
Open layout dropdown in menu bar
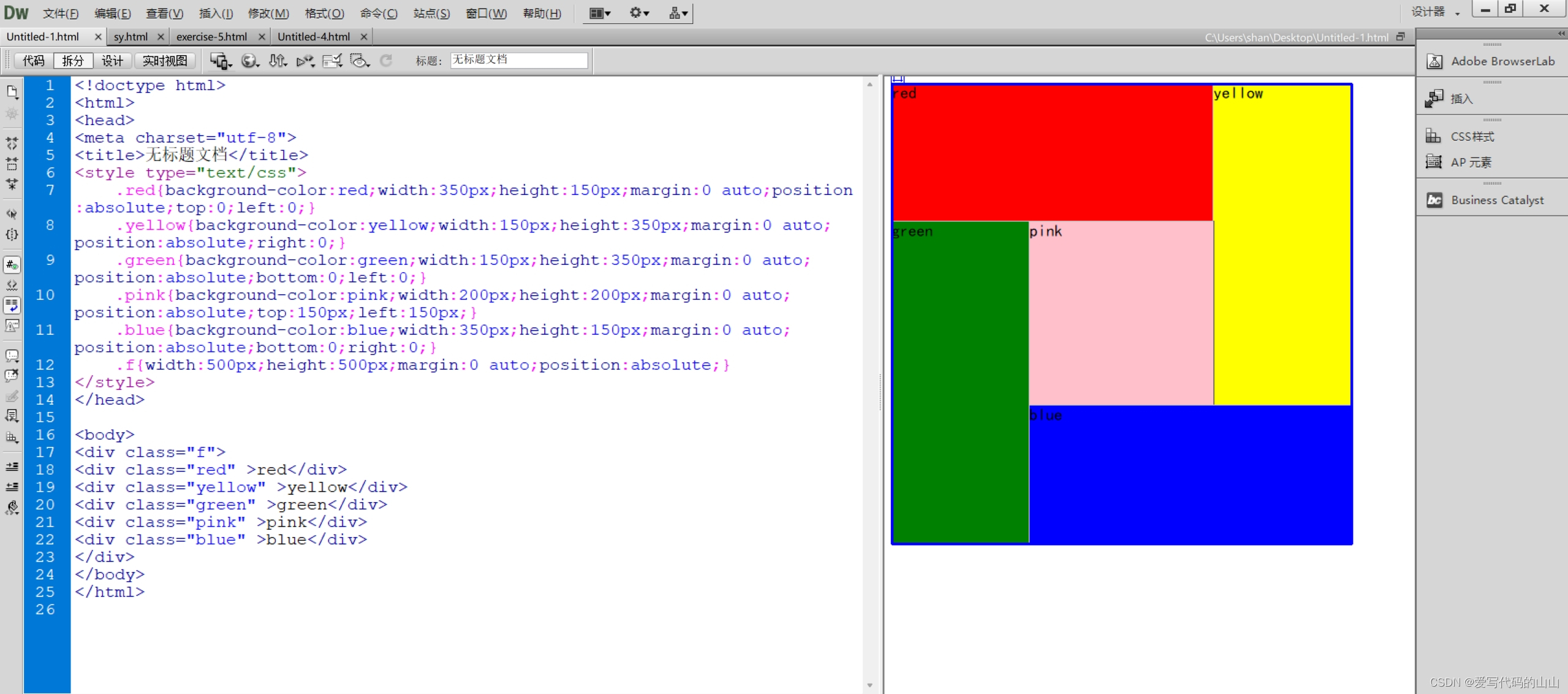click(x=599, y=13)
